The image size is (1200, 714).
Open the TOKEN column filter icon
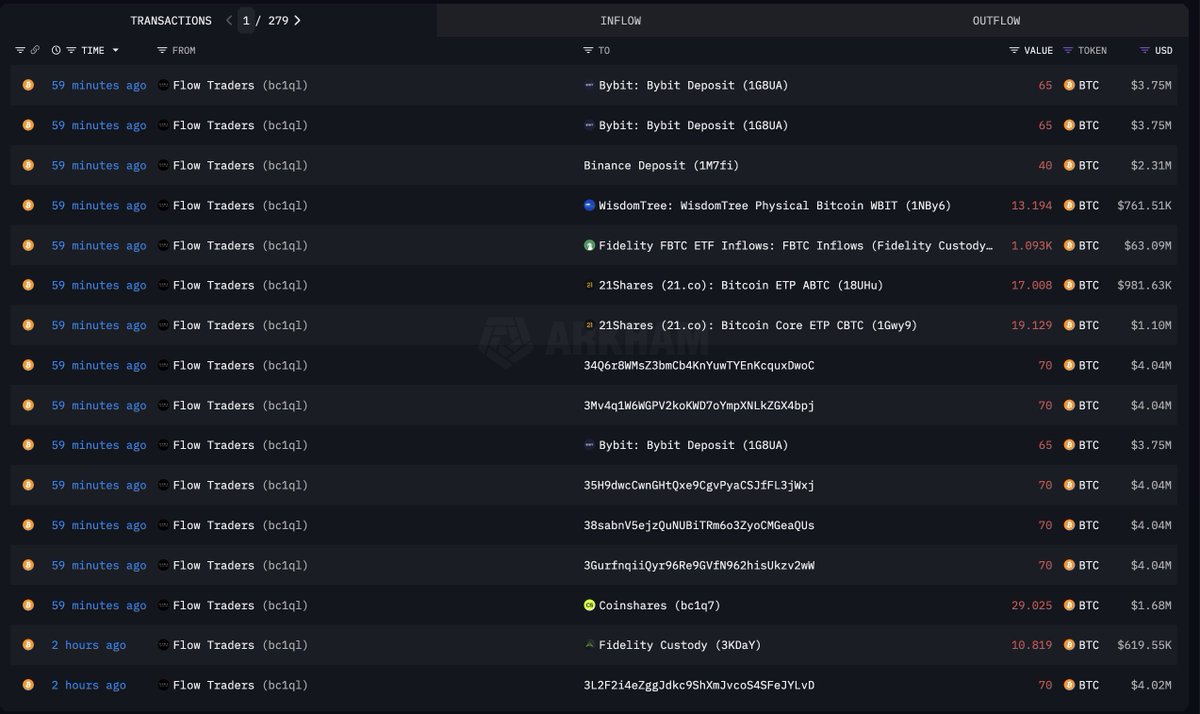[x=1068, y=50]
